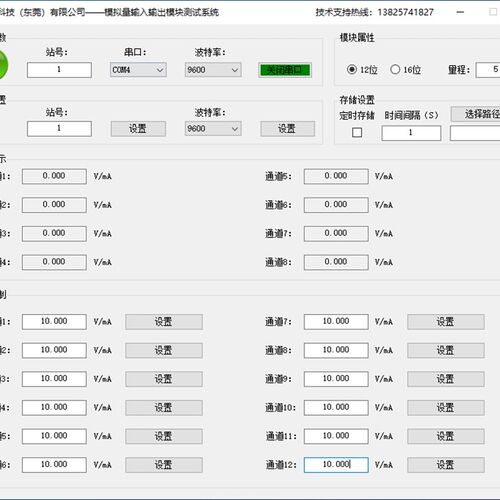The height and width of the screenshot is (500, 500).
Task: Click the 模块属性 group label
Action: (357, 38)
